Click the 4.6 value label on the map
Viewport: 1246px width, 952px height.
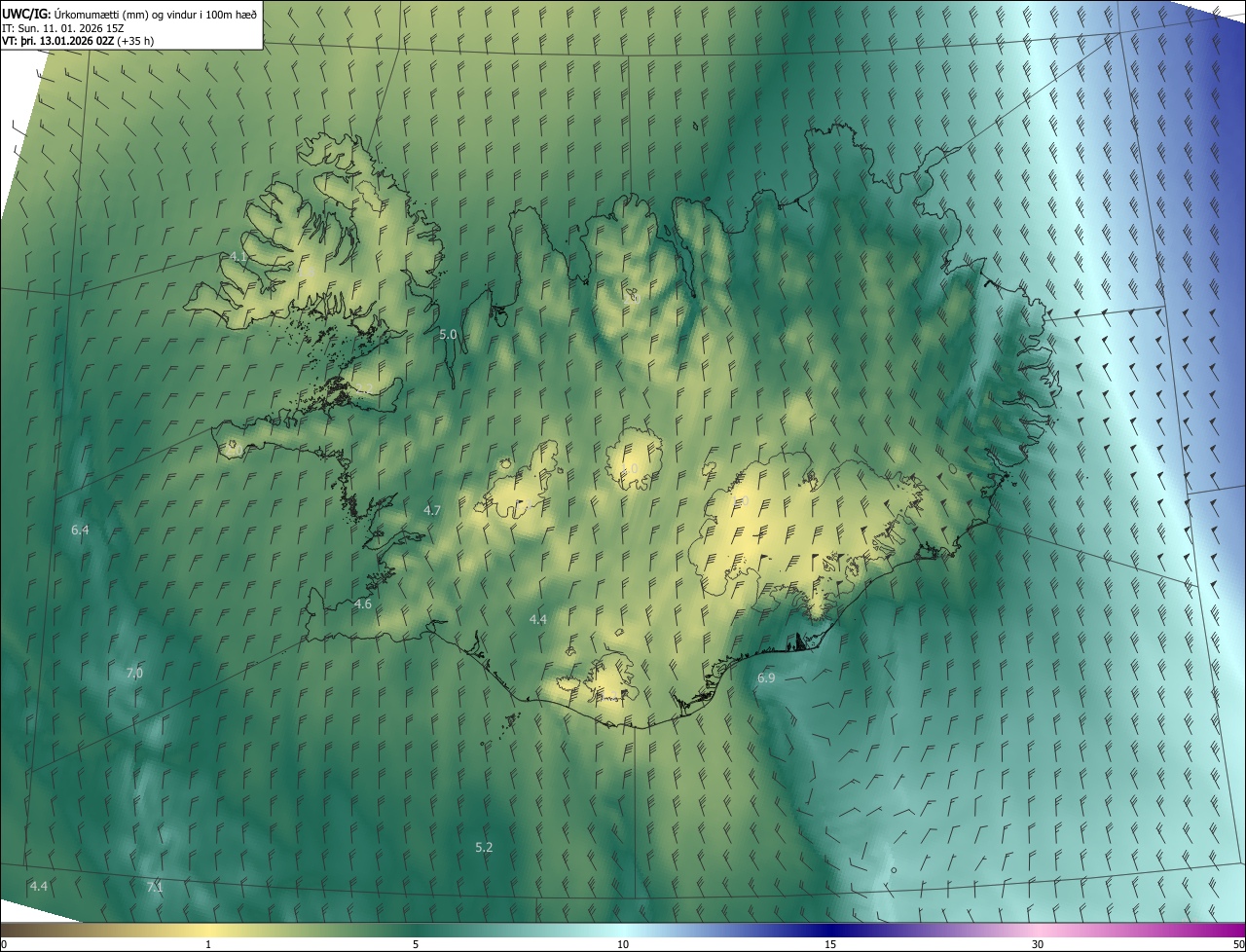coord(363,604)
